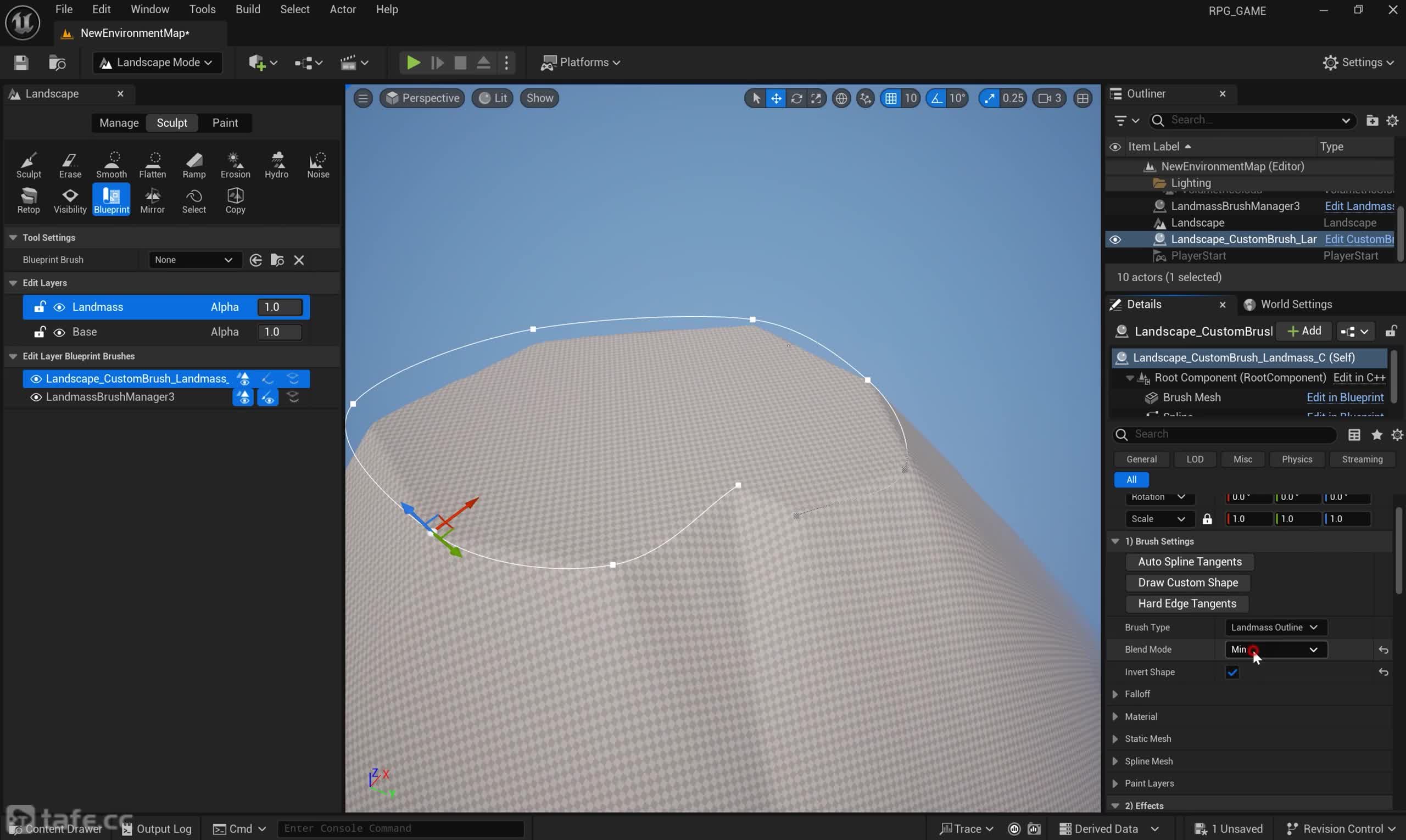Image resolution: width=1406 pixels, height=840 pixels.
Task: Select the Sculpt brush tool
Action: tap(29, 165)
